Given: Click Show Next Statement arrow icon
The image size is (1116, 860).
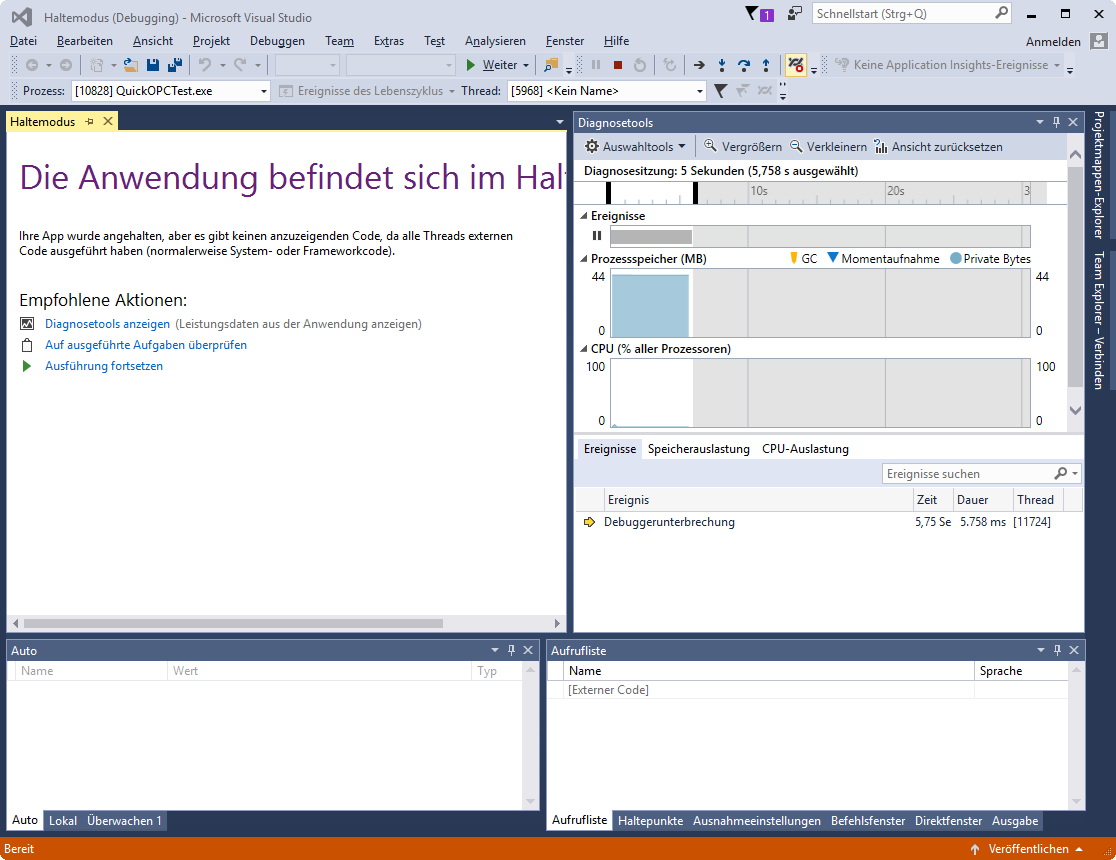Looking at the screenshot, I should point(699,65).
